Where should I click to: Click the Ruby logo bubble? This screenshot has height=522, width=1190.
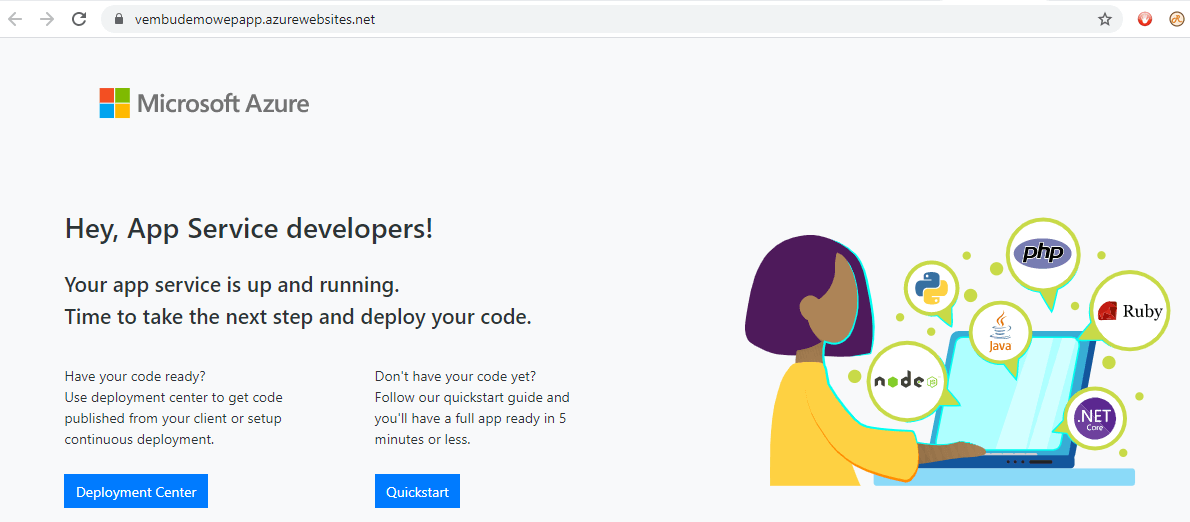tap(1130, 310)
